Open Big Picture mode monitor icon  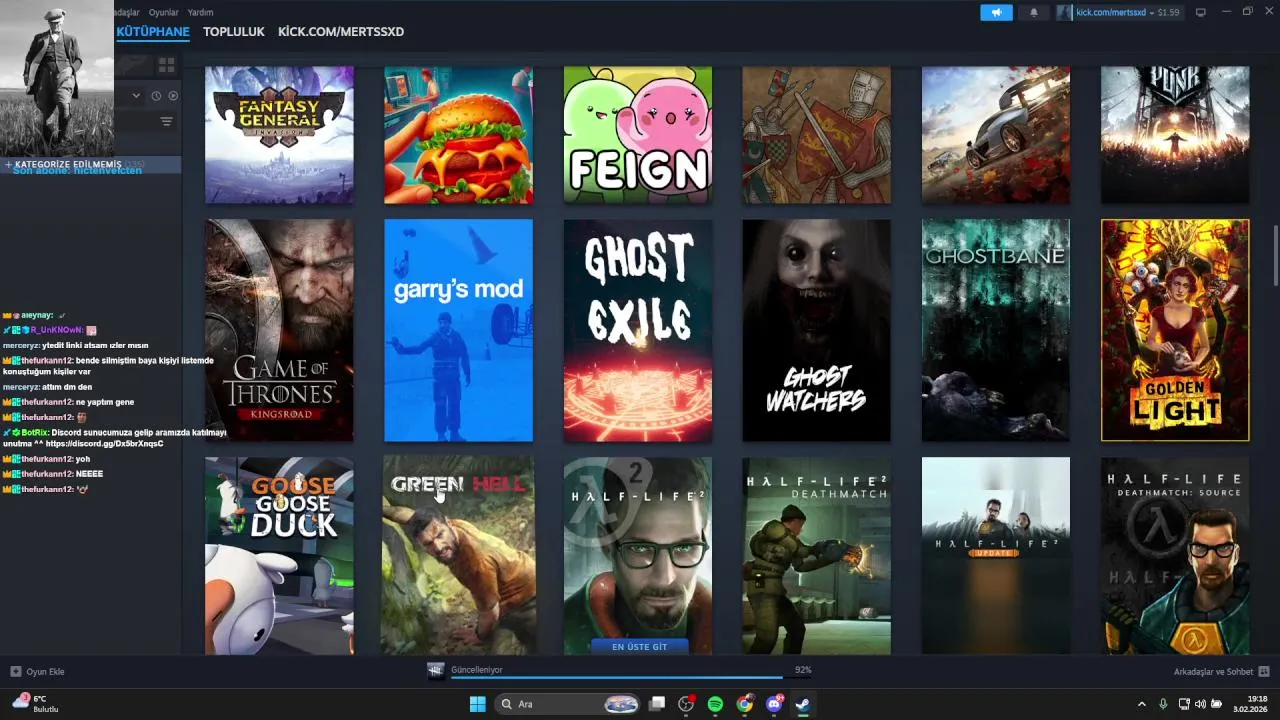tap(1201, 12)
